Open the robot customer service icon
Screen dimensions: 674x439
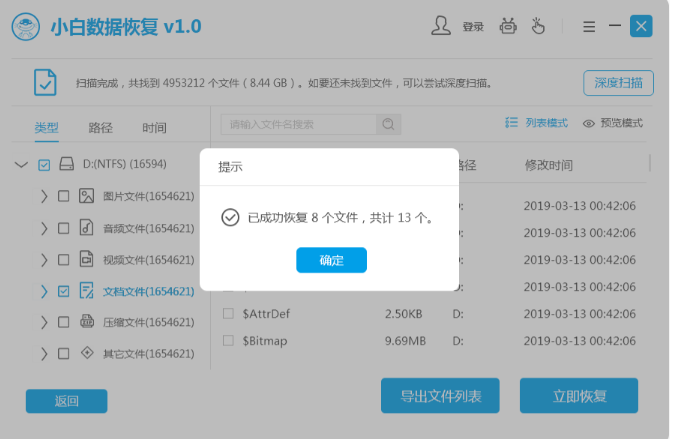coord(509,27)
